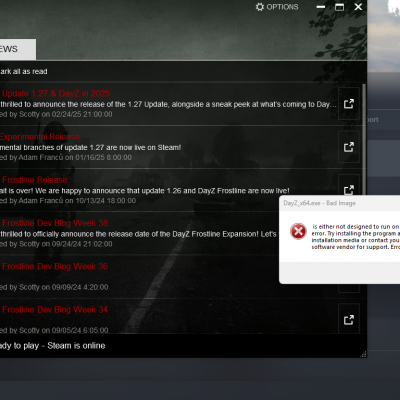Click the Bad Image dialog title bar

pyautogui.click(x=339, y=203)
